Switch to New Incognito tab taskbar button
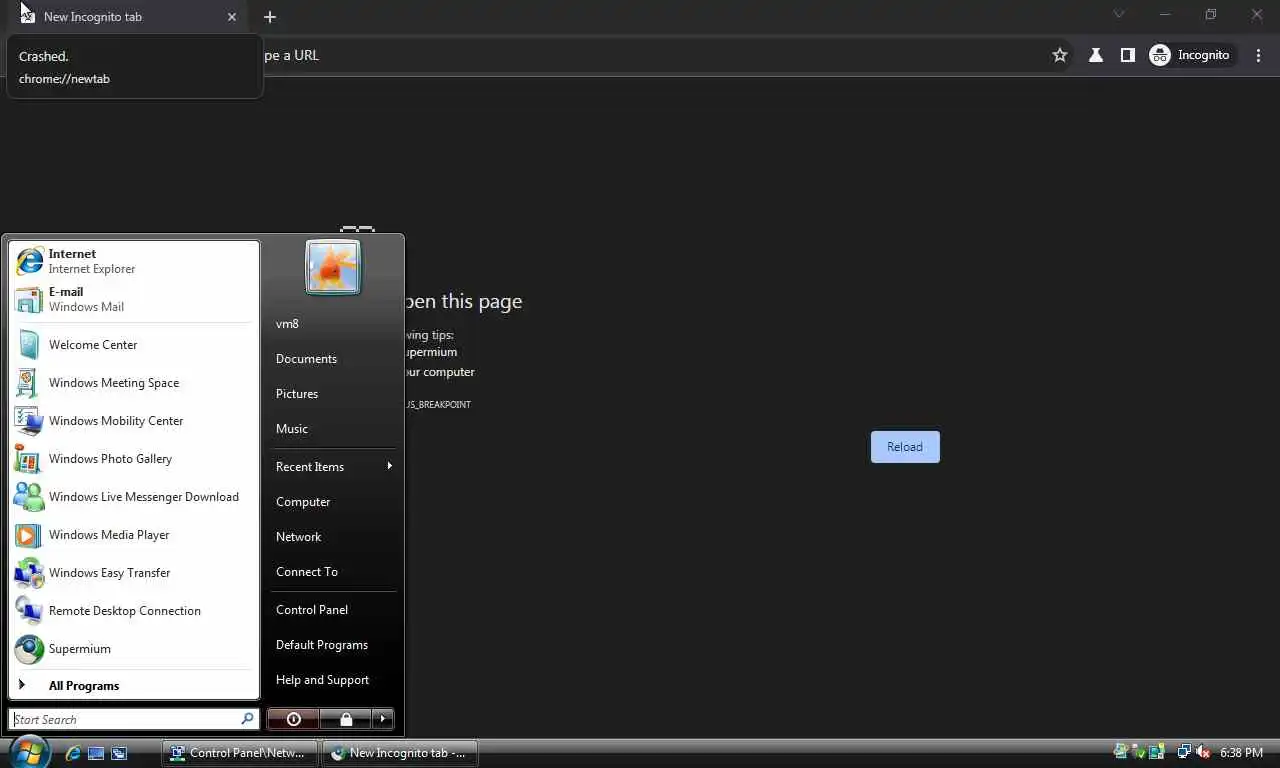Viewport: 1280px width, 768px height. [400, 753]
